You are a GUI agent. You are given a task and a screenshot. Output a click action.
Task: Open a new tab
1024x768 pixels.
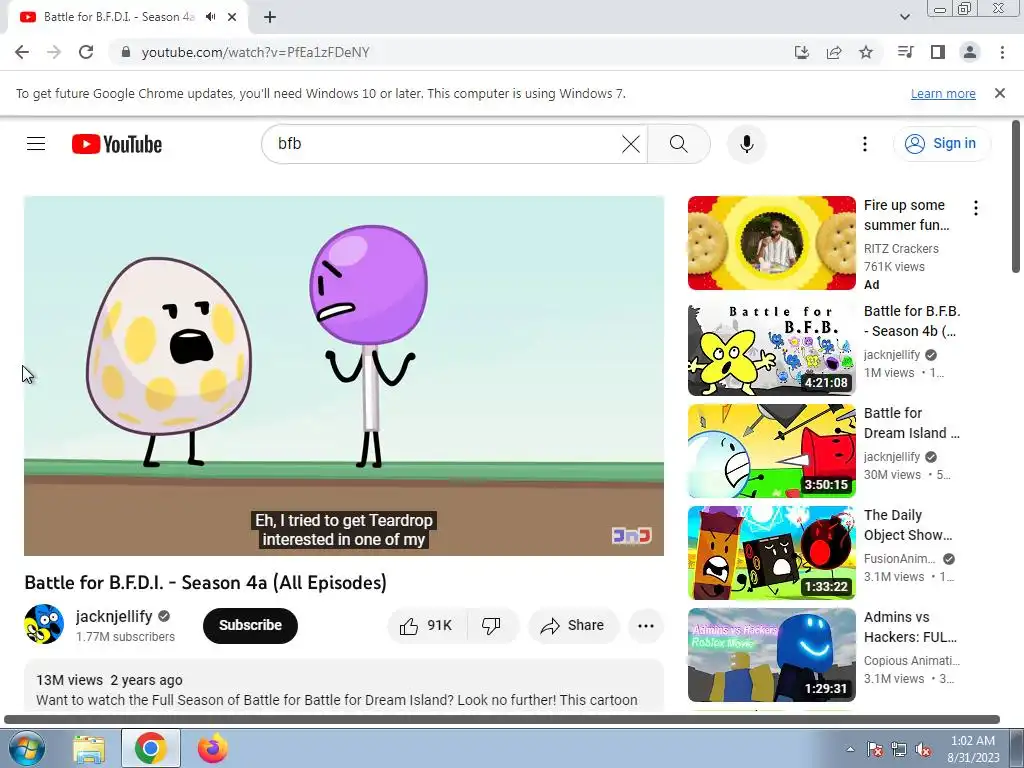pos(270,17)
